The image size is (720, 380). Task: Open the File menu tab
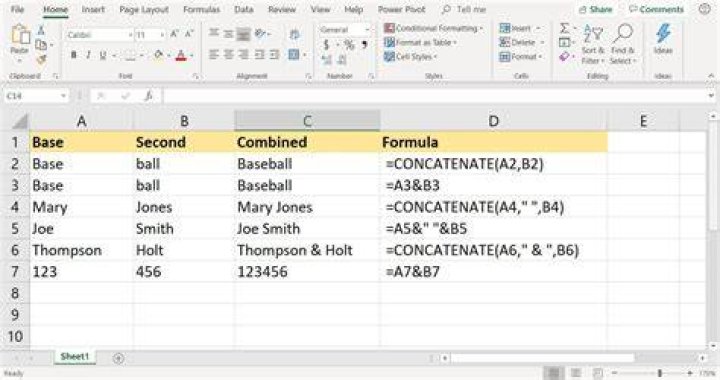pos(17,9)
